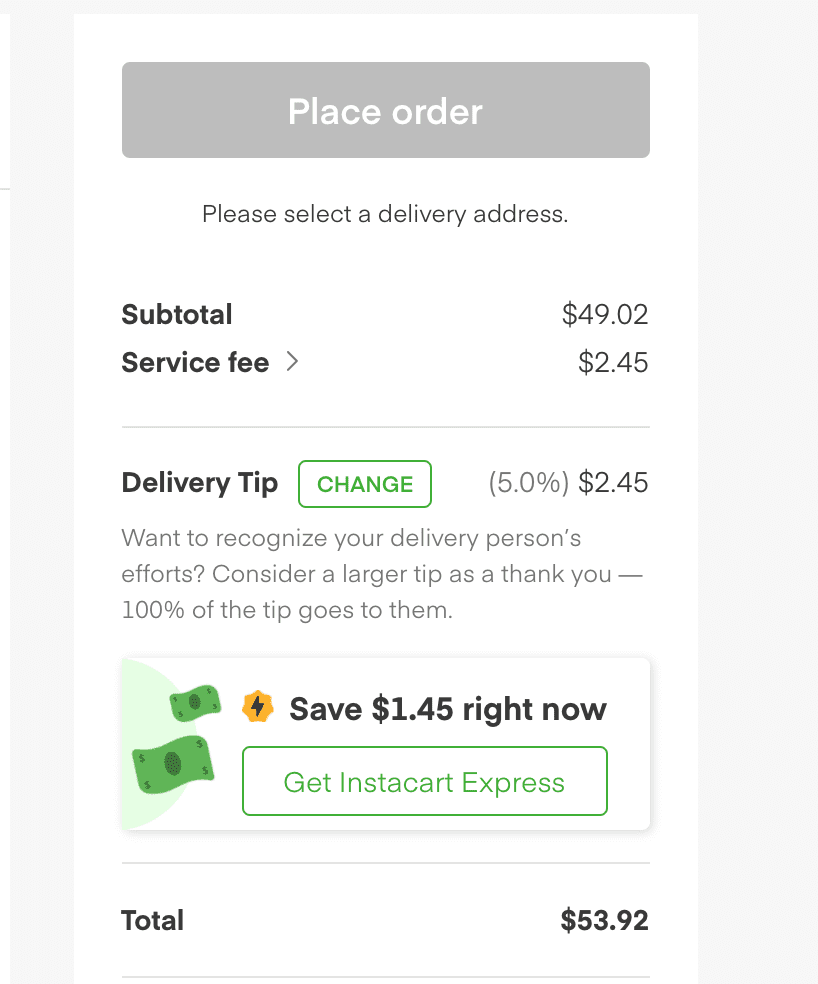Click the $49.02 subtotal amount
Viewport: 818px width, 984px height.
pyautogui.click(x=605, y=314)
